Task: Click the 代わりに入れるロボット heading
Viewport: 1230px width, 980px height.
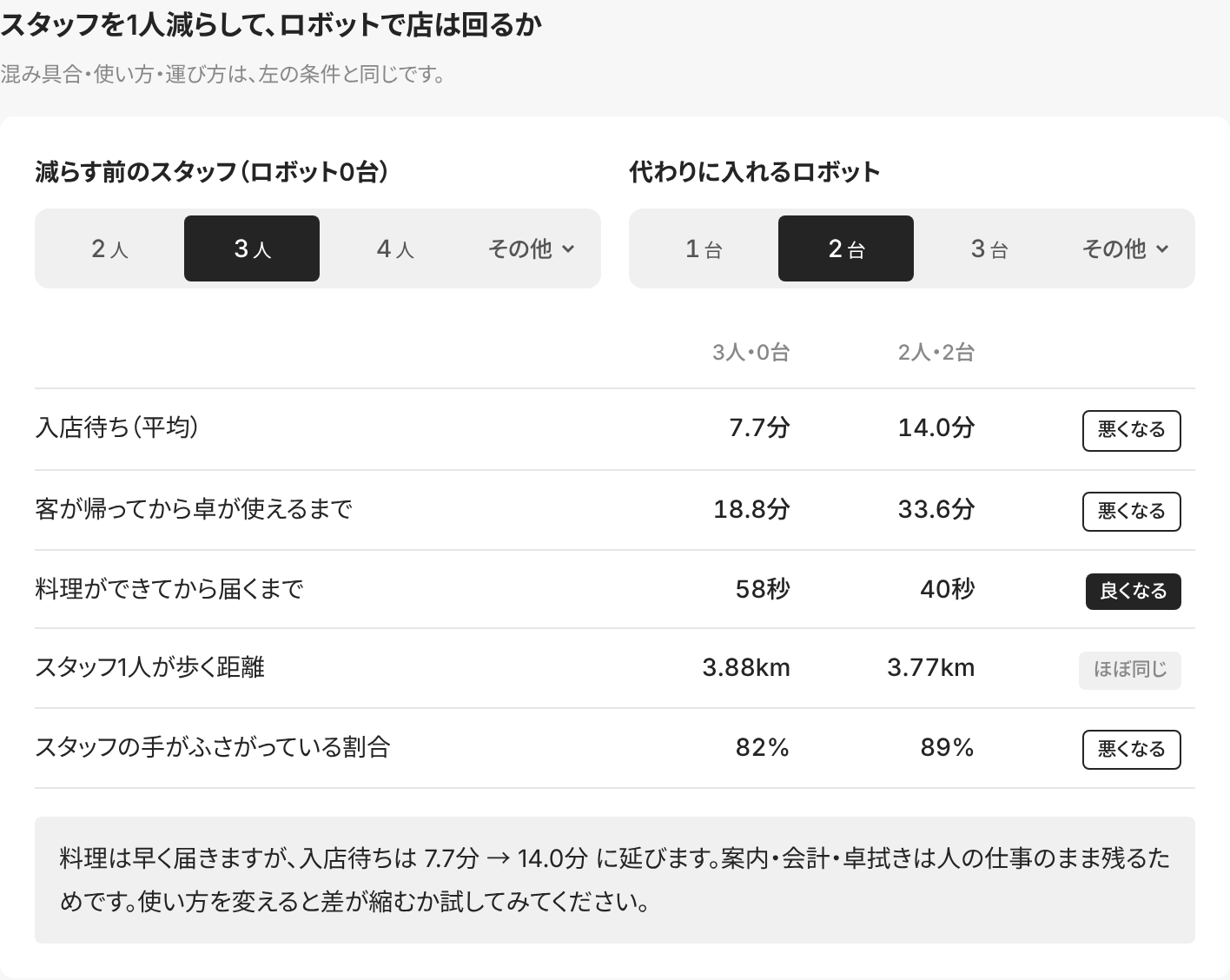Action: click(x=755, y=172)
